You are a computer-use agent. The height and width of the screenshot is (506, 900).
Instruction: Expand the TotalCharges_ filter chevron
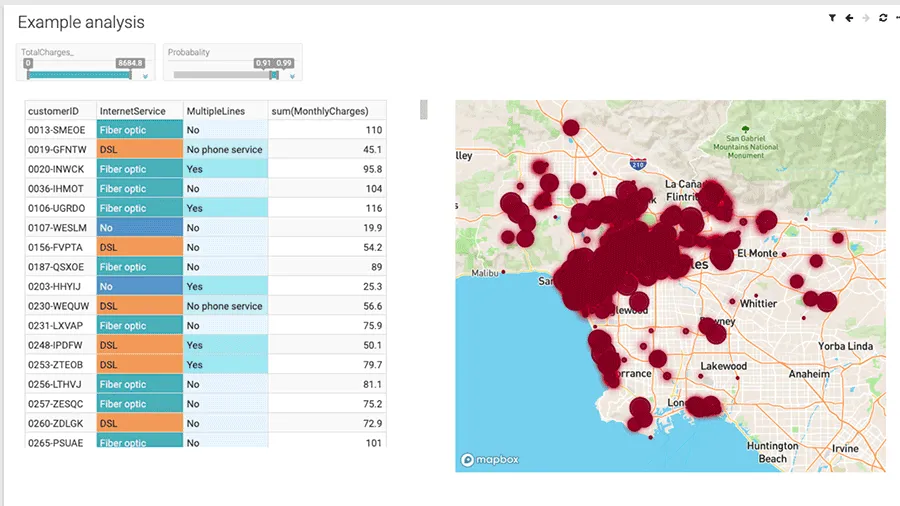pos(146,76)
